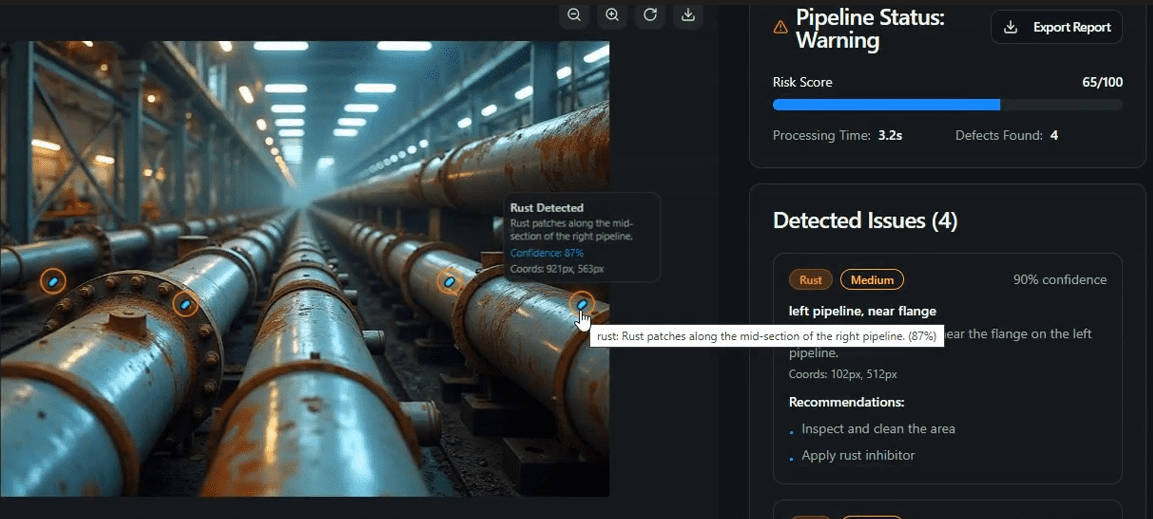
Task: Click the defect marker under the cursor
Action: pos(581,303)
